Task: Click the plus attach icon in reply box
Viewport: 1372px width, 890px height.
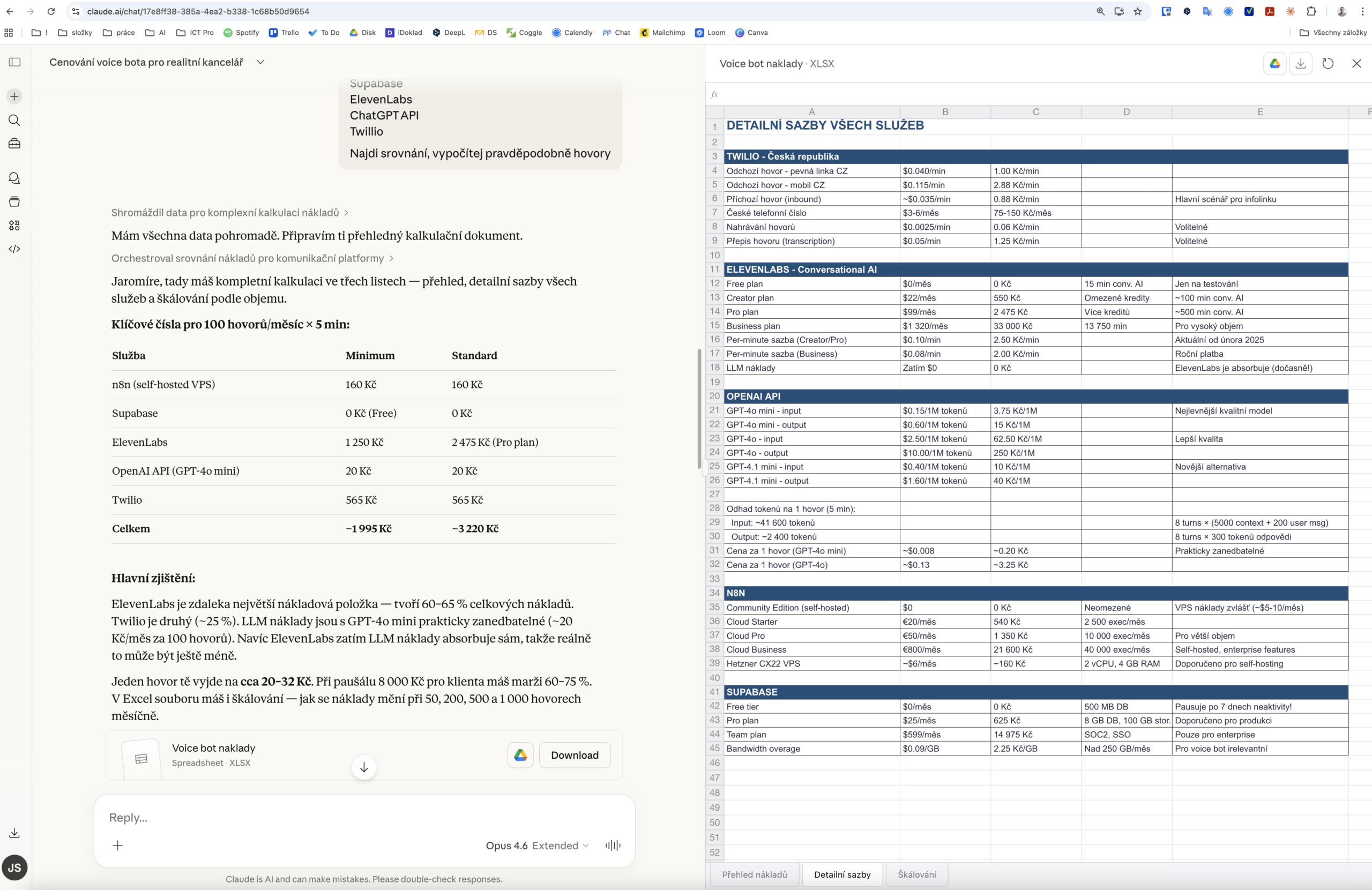Action: [x=117, y=845]
